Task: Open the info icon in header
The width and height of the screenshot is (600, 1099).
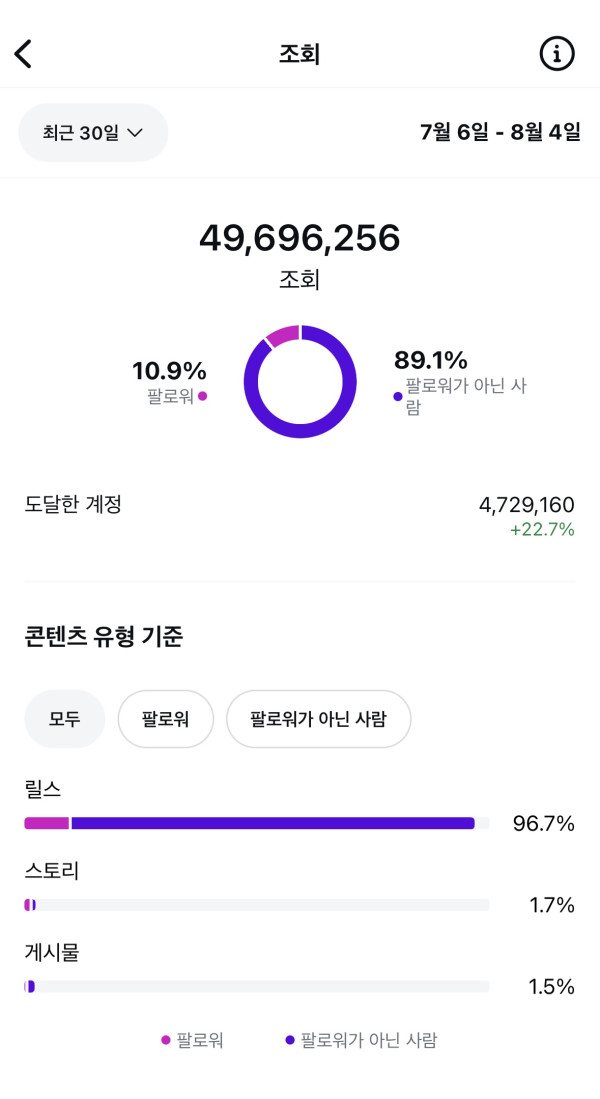Action: click(557, 54)
